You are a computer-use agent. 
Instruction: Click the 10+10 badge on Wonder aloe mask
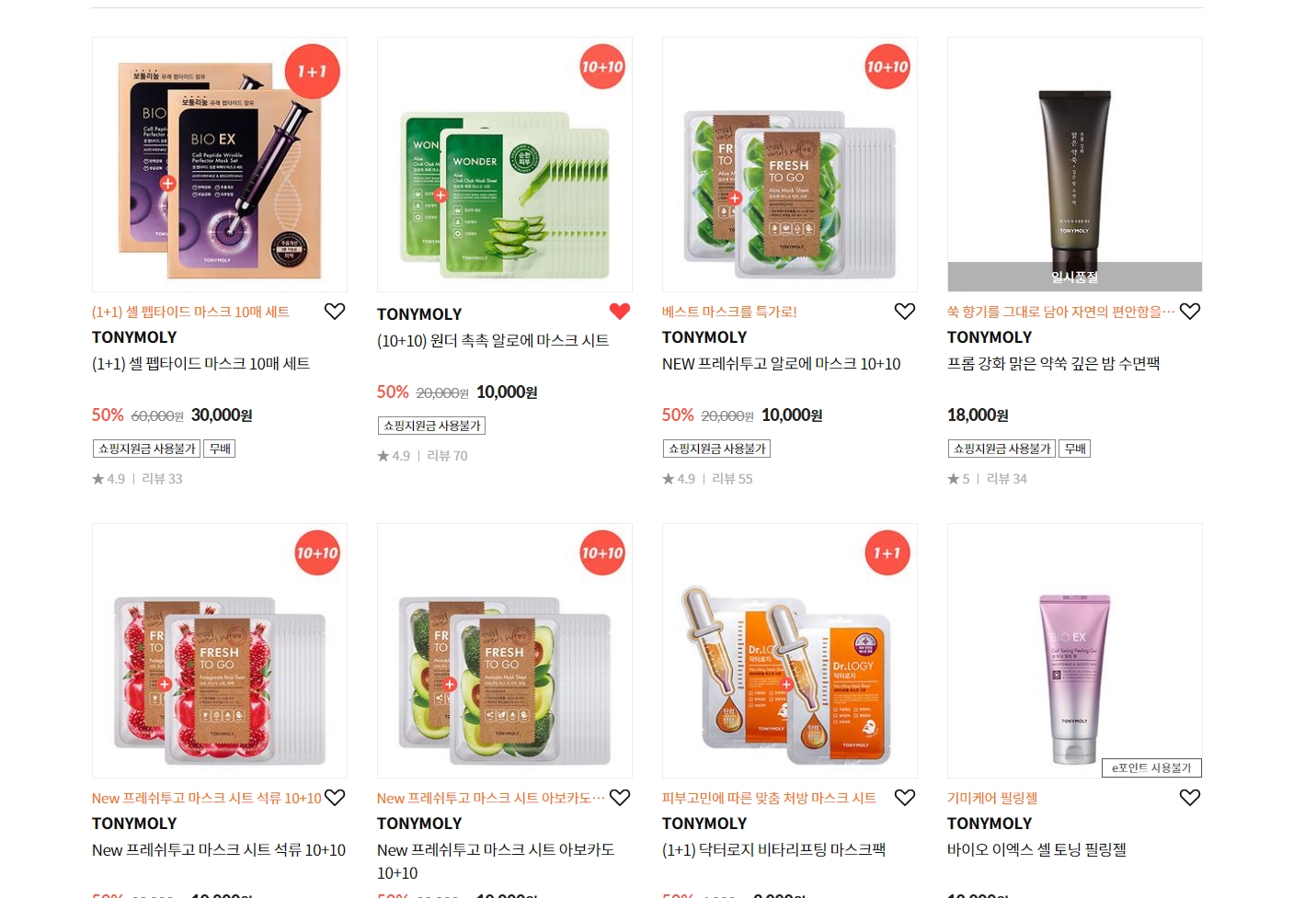pos(602,67)
